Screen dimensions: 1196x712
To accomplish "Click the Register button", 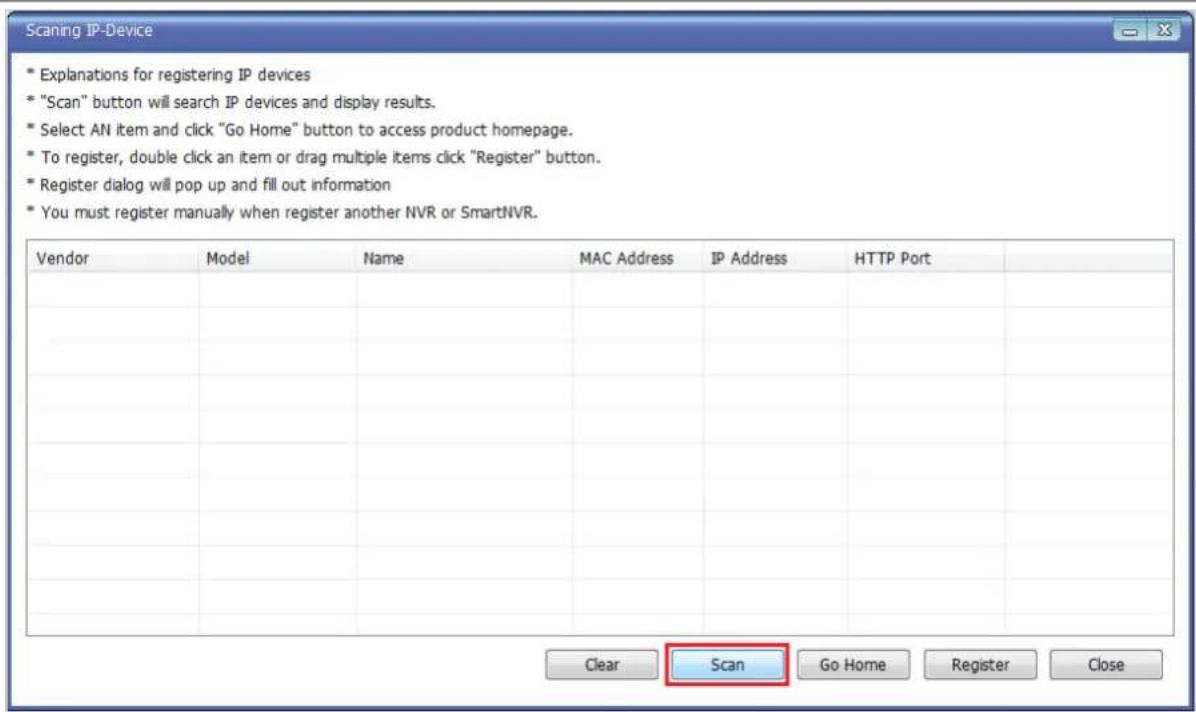I will point(980,665).
